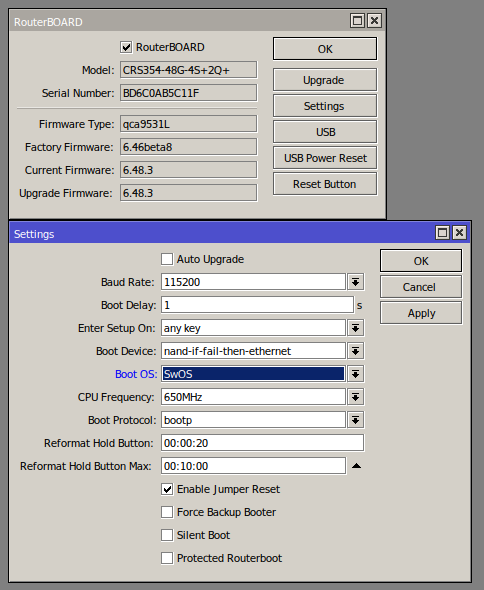Focus the Reformat Hold Button Max field
Viewport: 484px width, 590px height.
253,466
